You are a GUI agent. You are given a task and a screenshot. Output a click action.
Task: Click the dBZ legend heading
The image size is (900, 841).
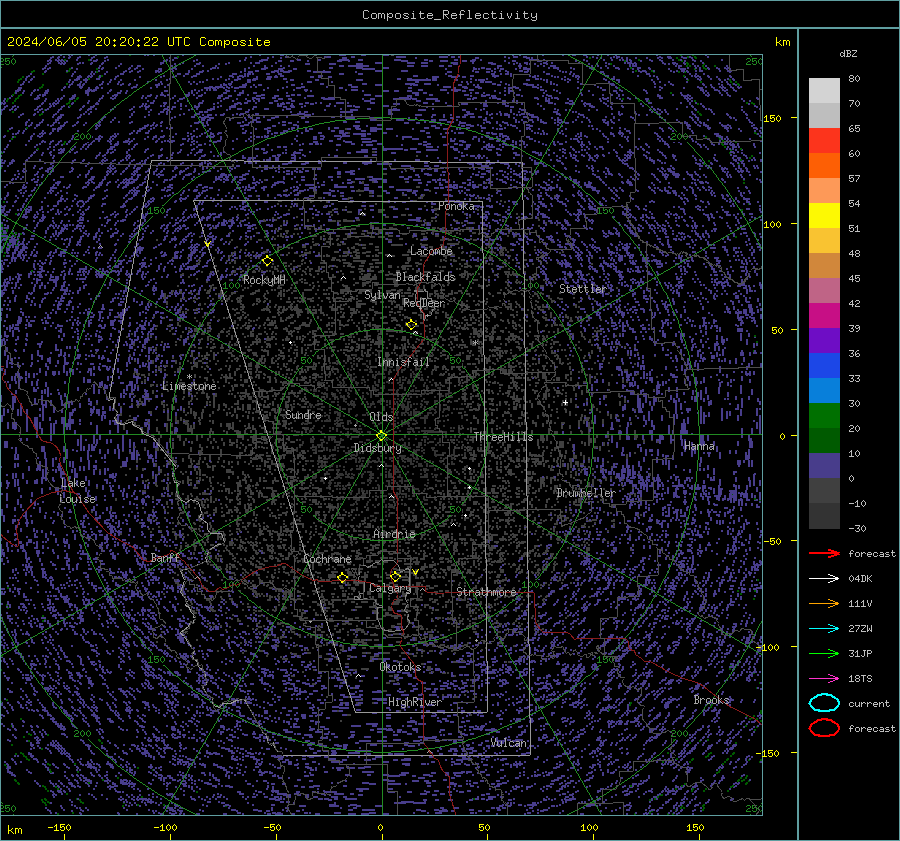pyautogui.click(x=848, y=53)
